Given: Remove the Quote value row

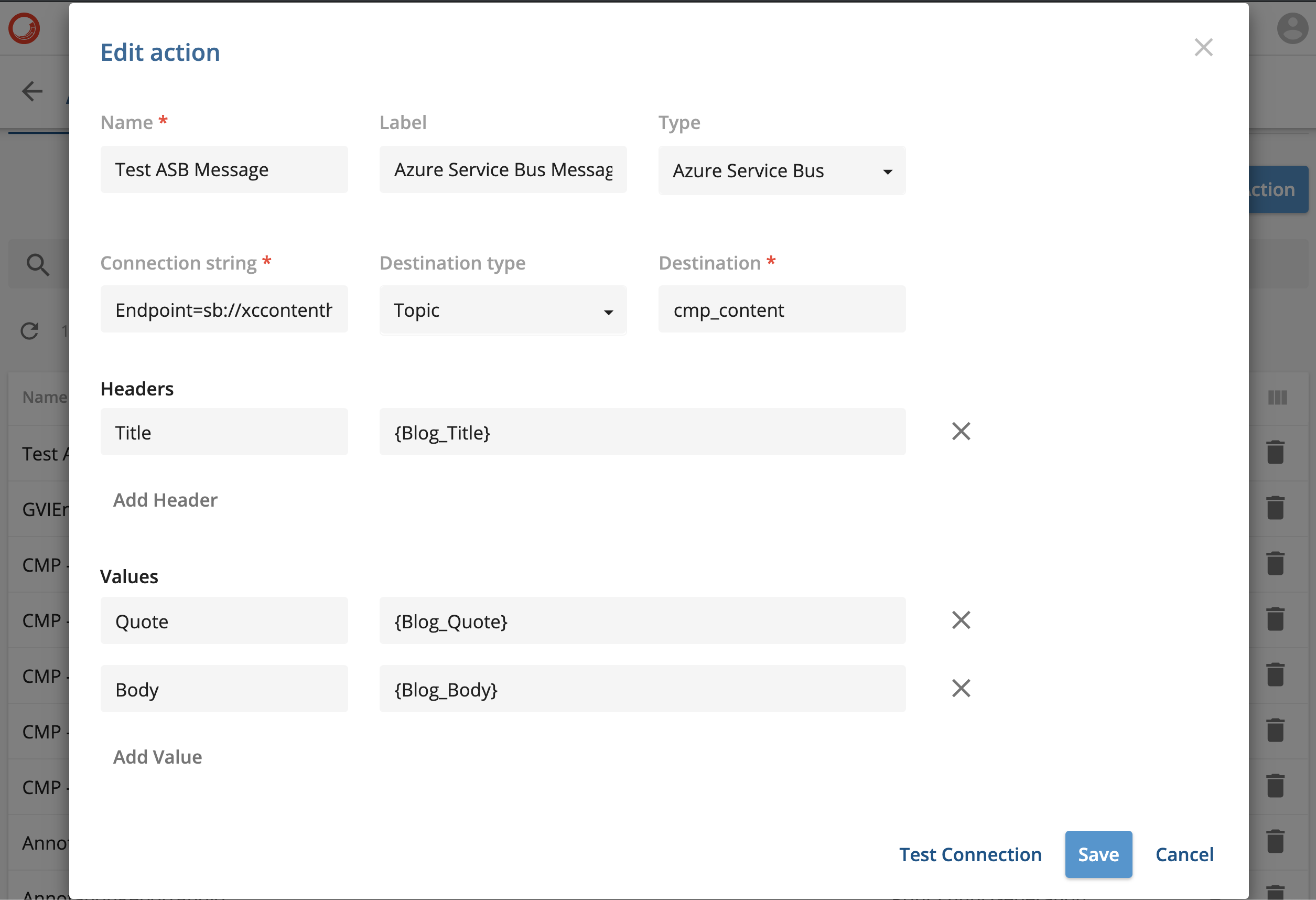Looking at the screenshot, I should [x=961, y=620].
